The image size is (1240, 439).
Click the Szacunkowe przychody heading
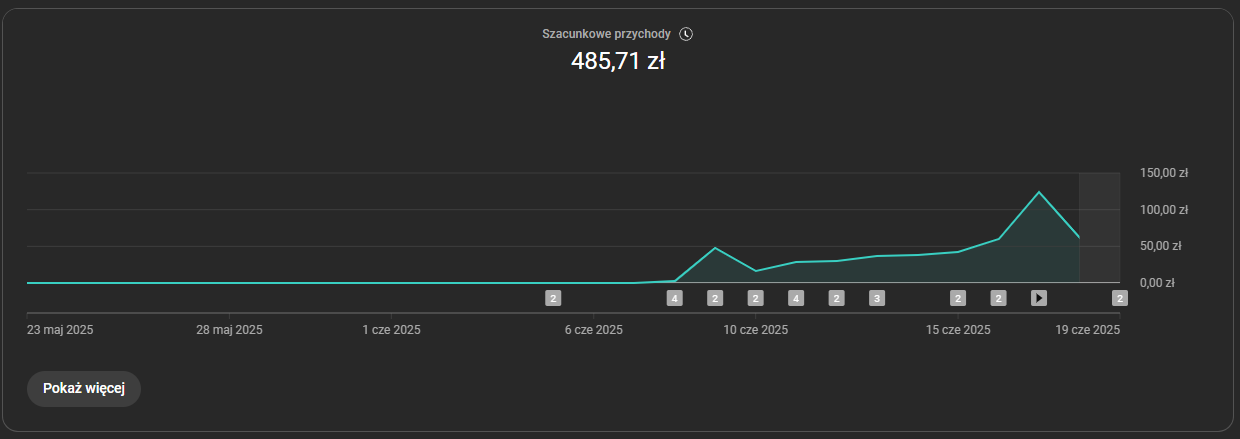606,33
